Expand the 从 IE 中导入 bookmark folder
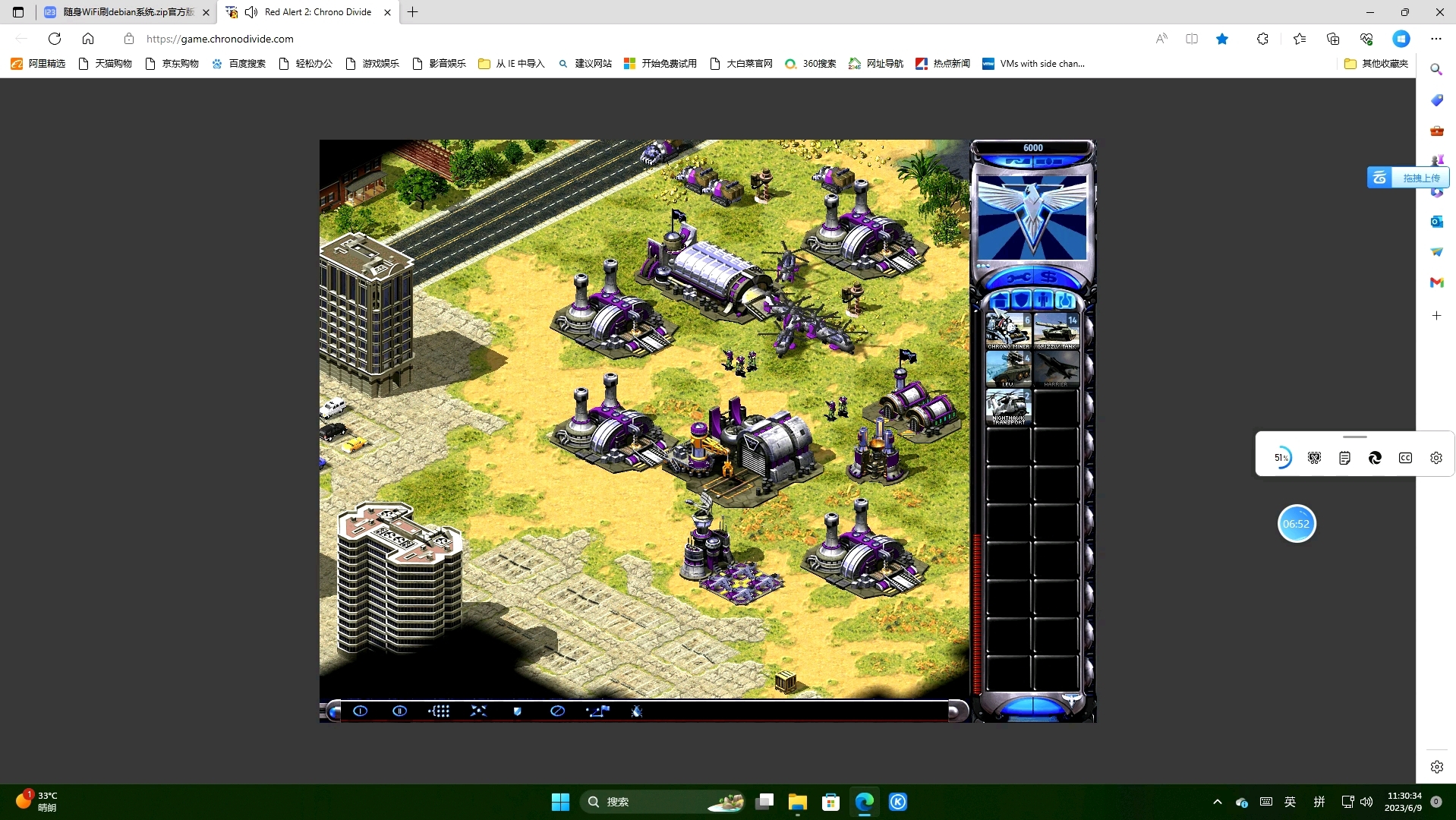1456x820 pixels. pyautogui.click(x=512, y=64)
